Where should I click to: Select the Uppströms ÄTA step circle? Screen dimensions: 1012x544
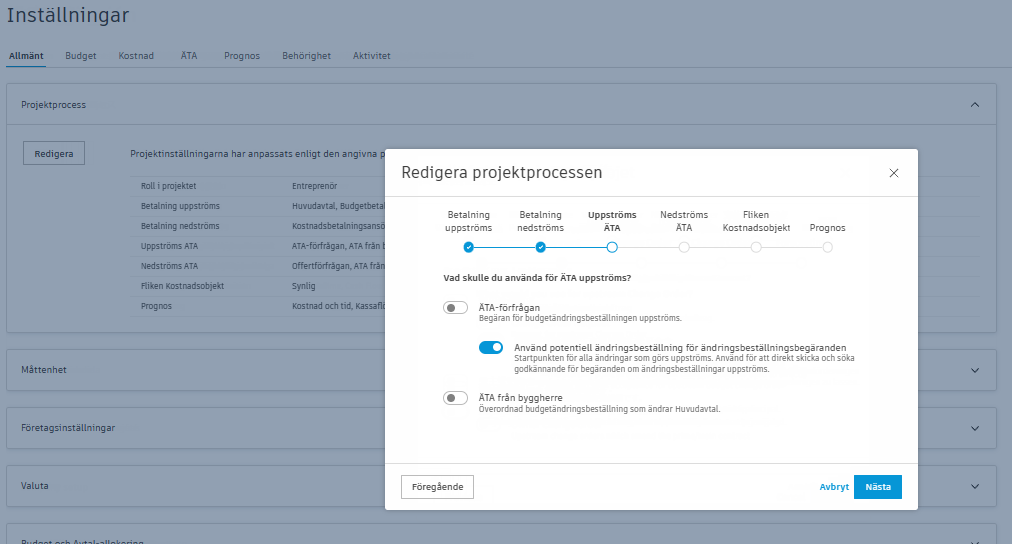click(612, 247)
